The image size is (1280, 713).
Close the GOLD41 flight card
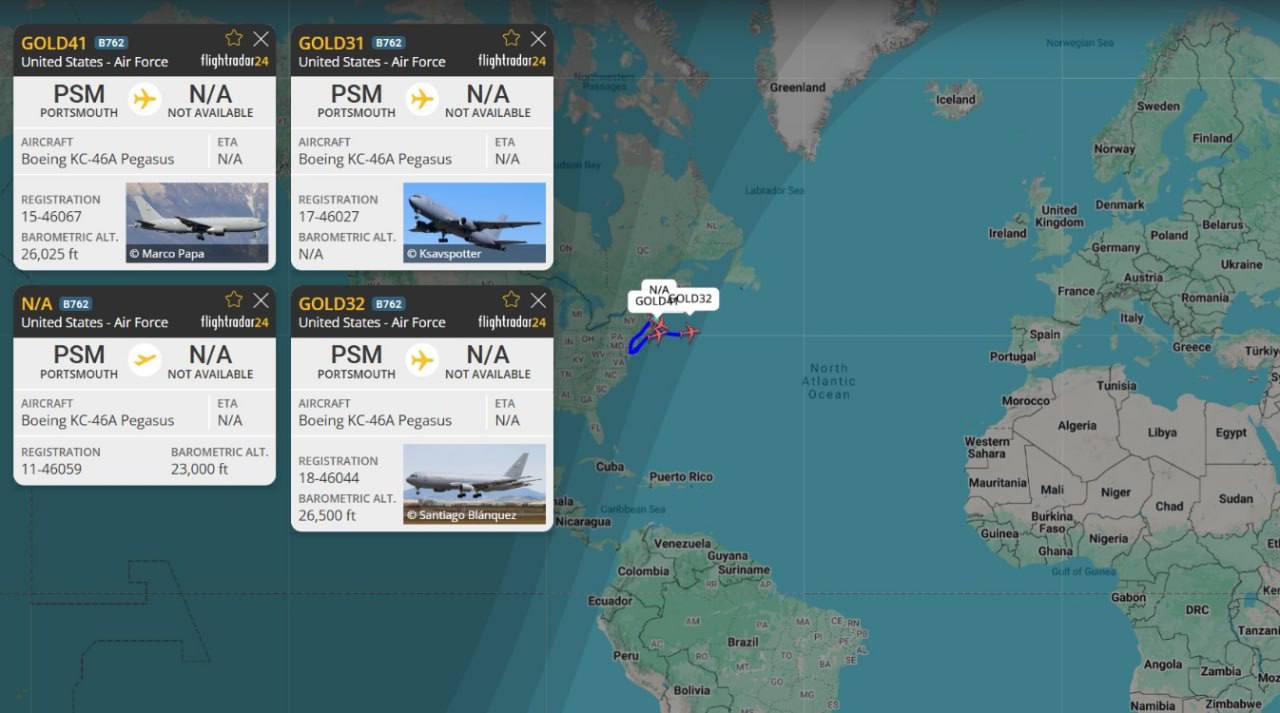tap(261, 38)
